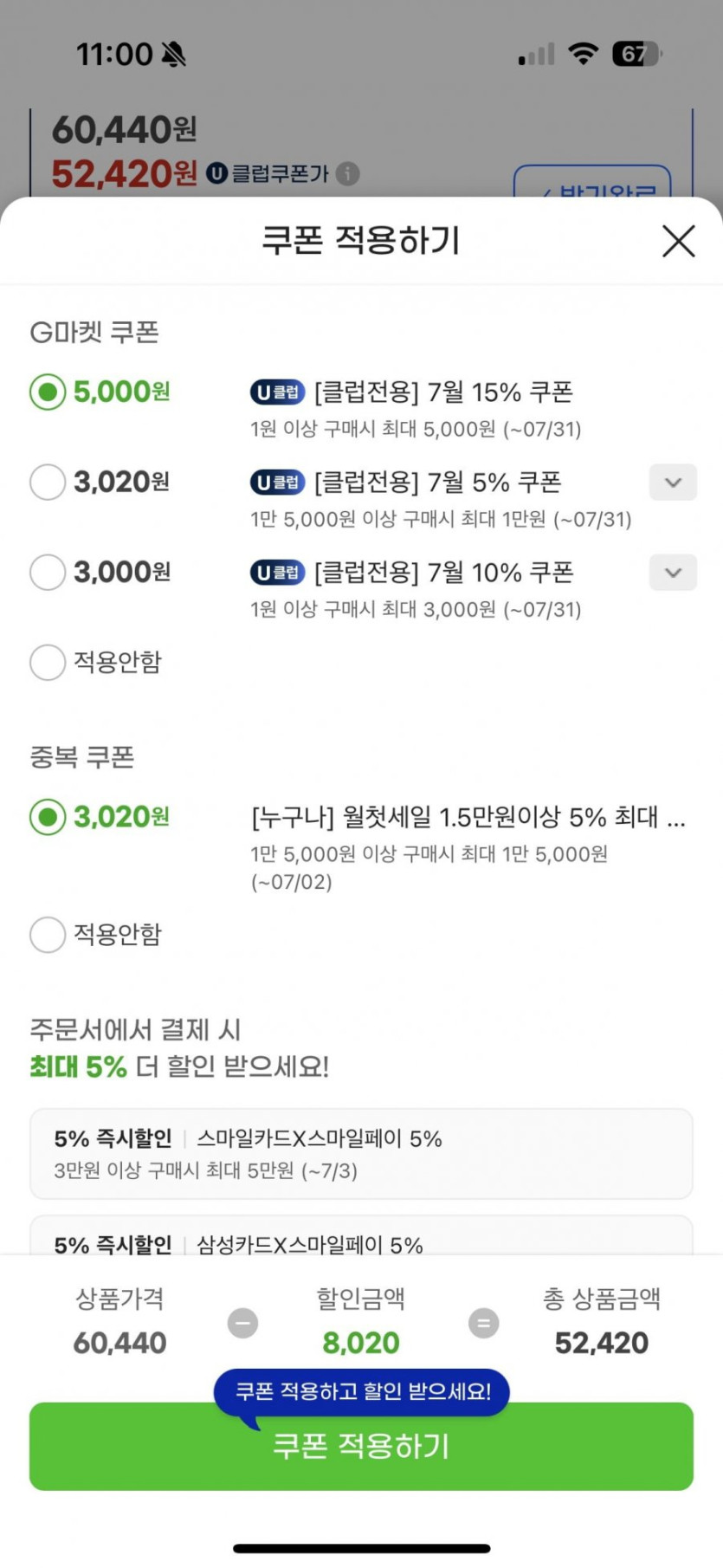
Task: Select the 3,020원 중복 쿠폰 radio
Action: [x=48, y=817]
